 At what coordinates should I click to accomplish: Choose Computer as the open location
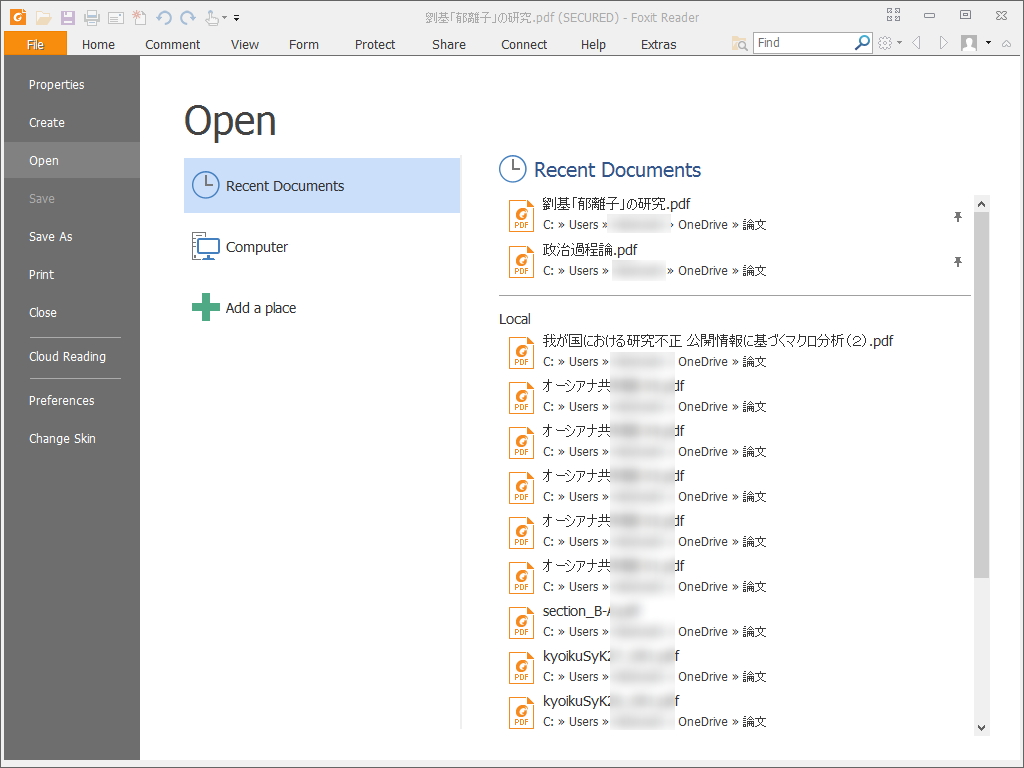(322, 247)
